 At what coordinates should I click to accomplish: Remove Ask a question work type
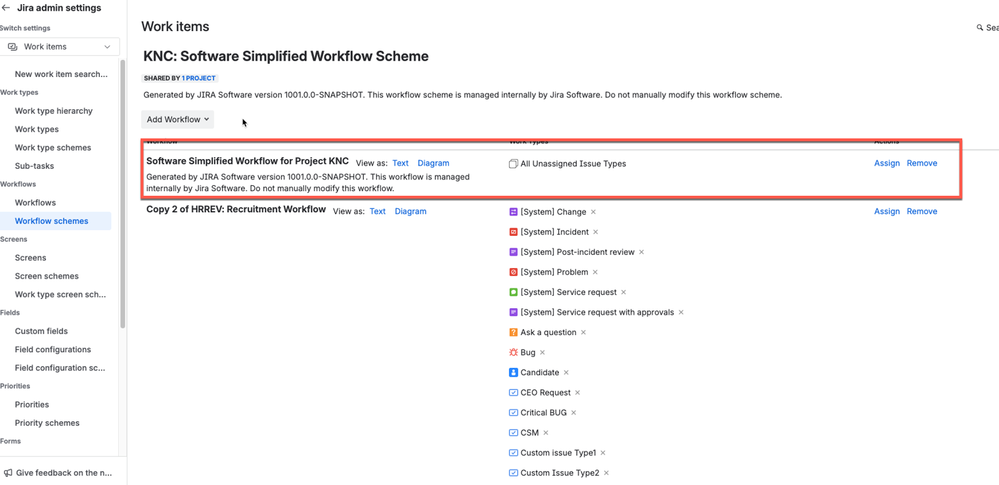pos(583,333)
